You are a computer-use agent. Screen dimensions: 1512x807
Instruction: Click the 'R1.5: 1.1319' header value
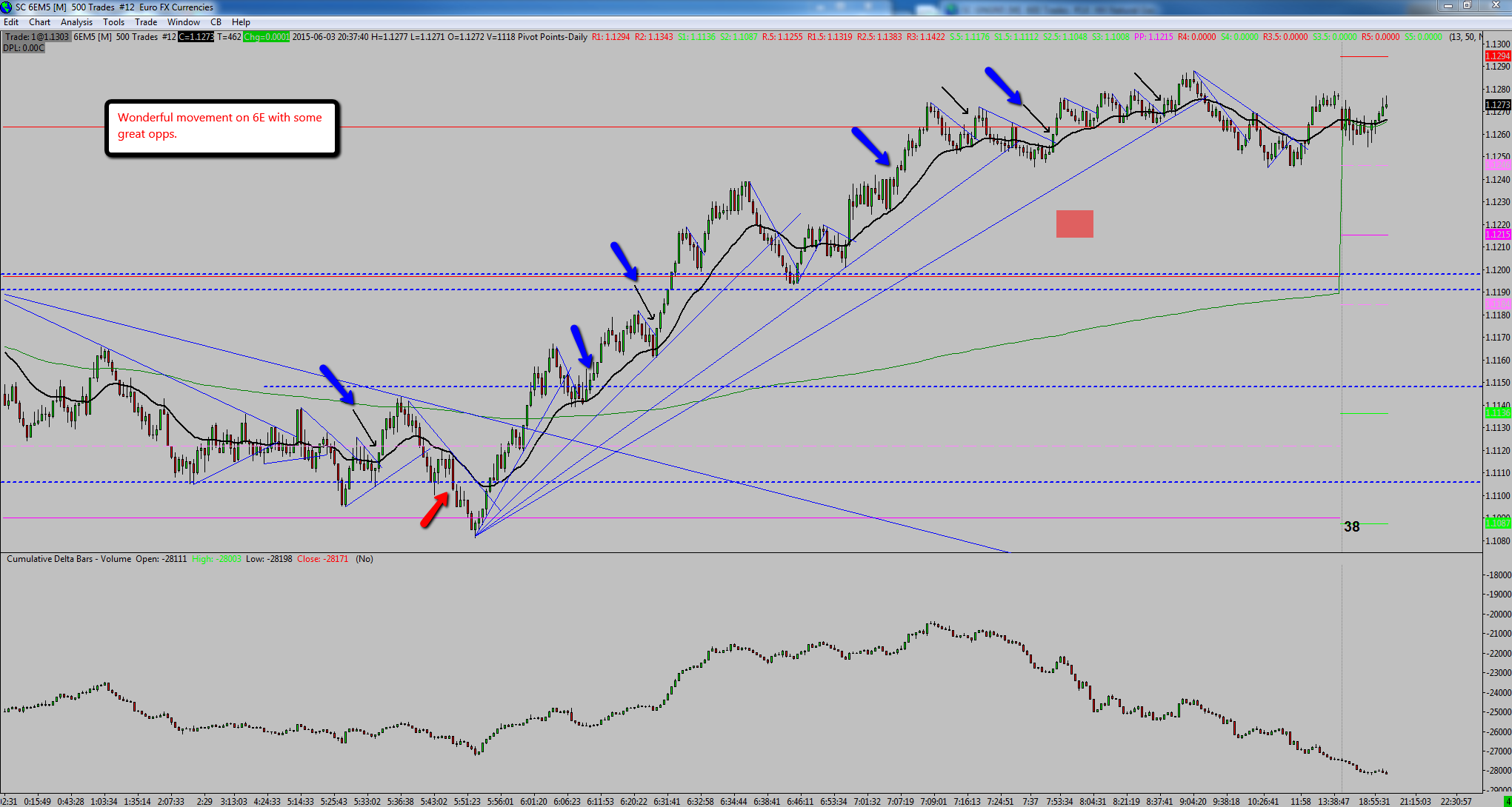[830, 37]
